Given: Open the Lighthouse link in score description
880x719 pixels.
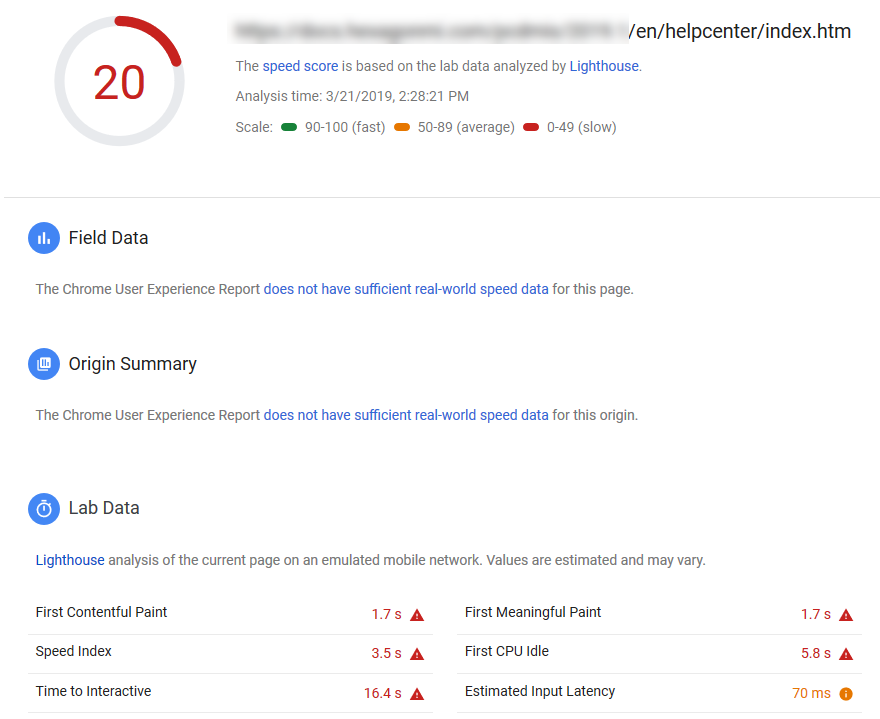Looking at the screenshot, I should [604, 66].
